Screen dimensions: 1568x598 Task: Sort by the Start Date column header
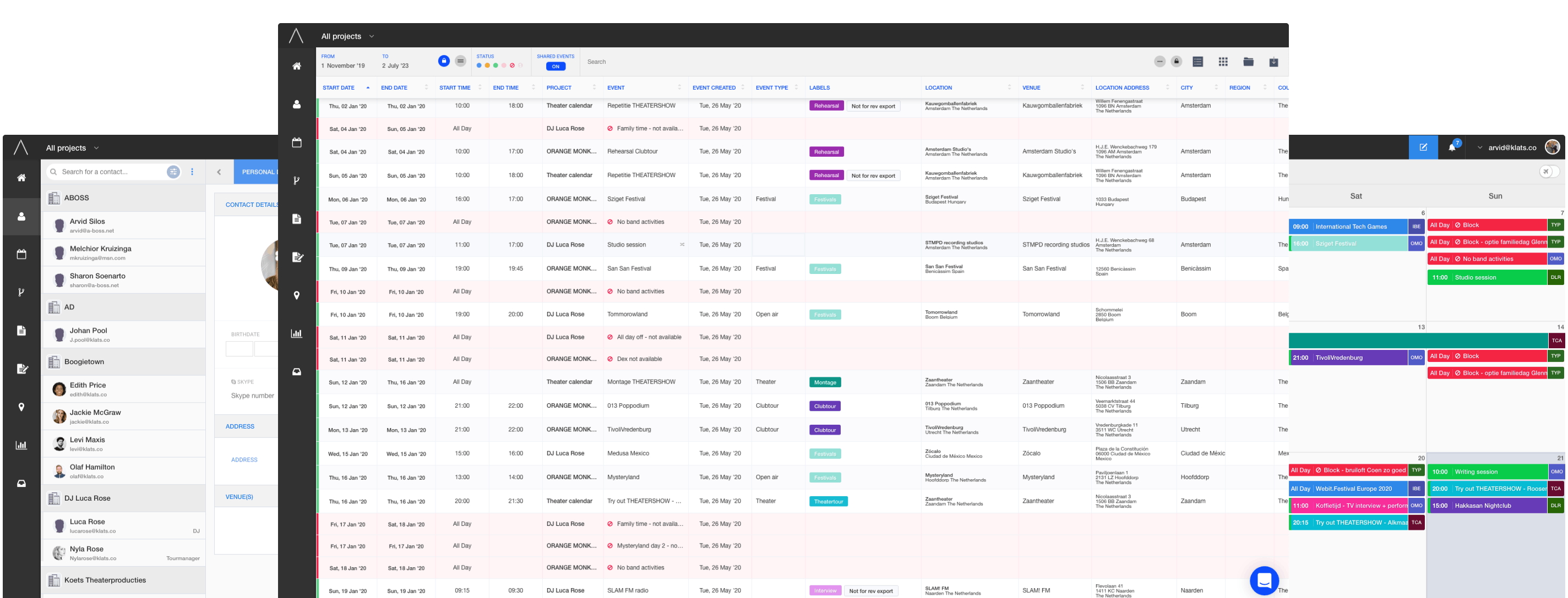click(x=339, y=87)
